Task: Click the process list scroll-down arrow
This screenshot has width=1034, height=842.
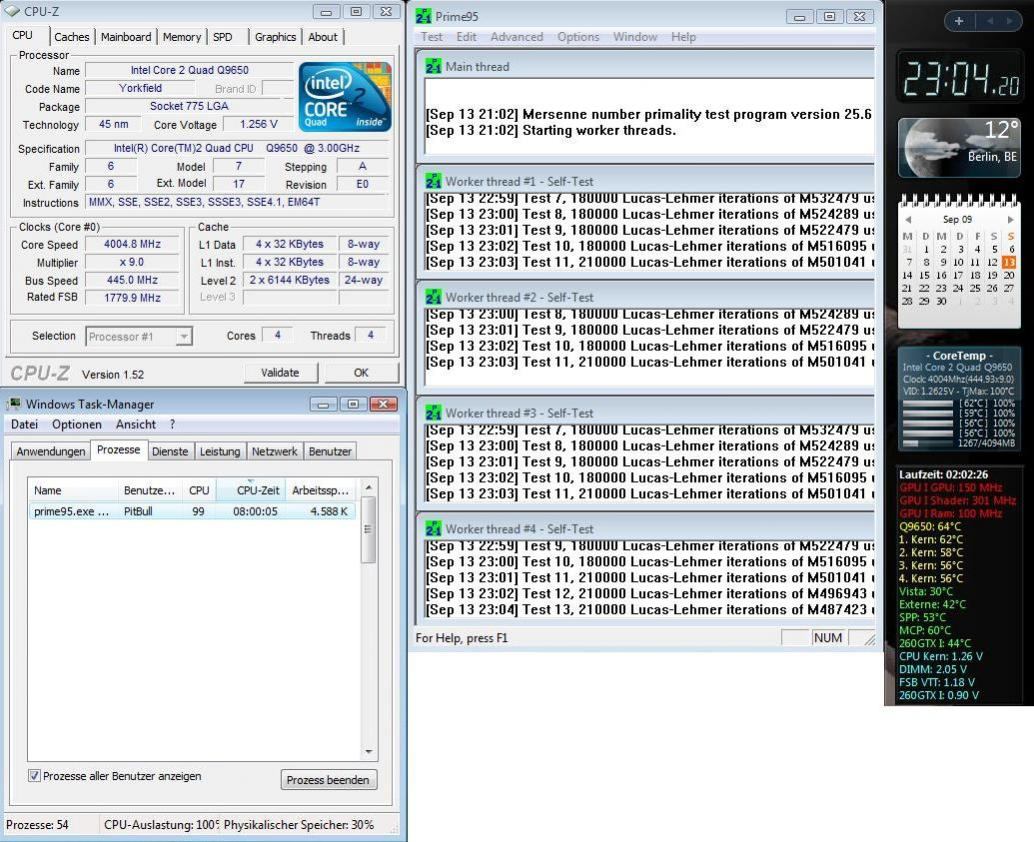Action: [x=369, y=752]
